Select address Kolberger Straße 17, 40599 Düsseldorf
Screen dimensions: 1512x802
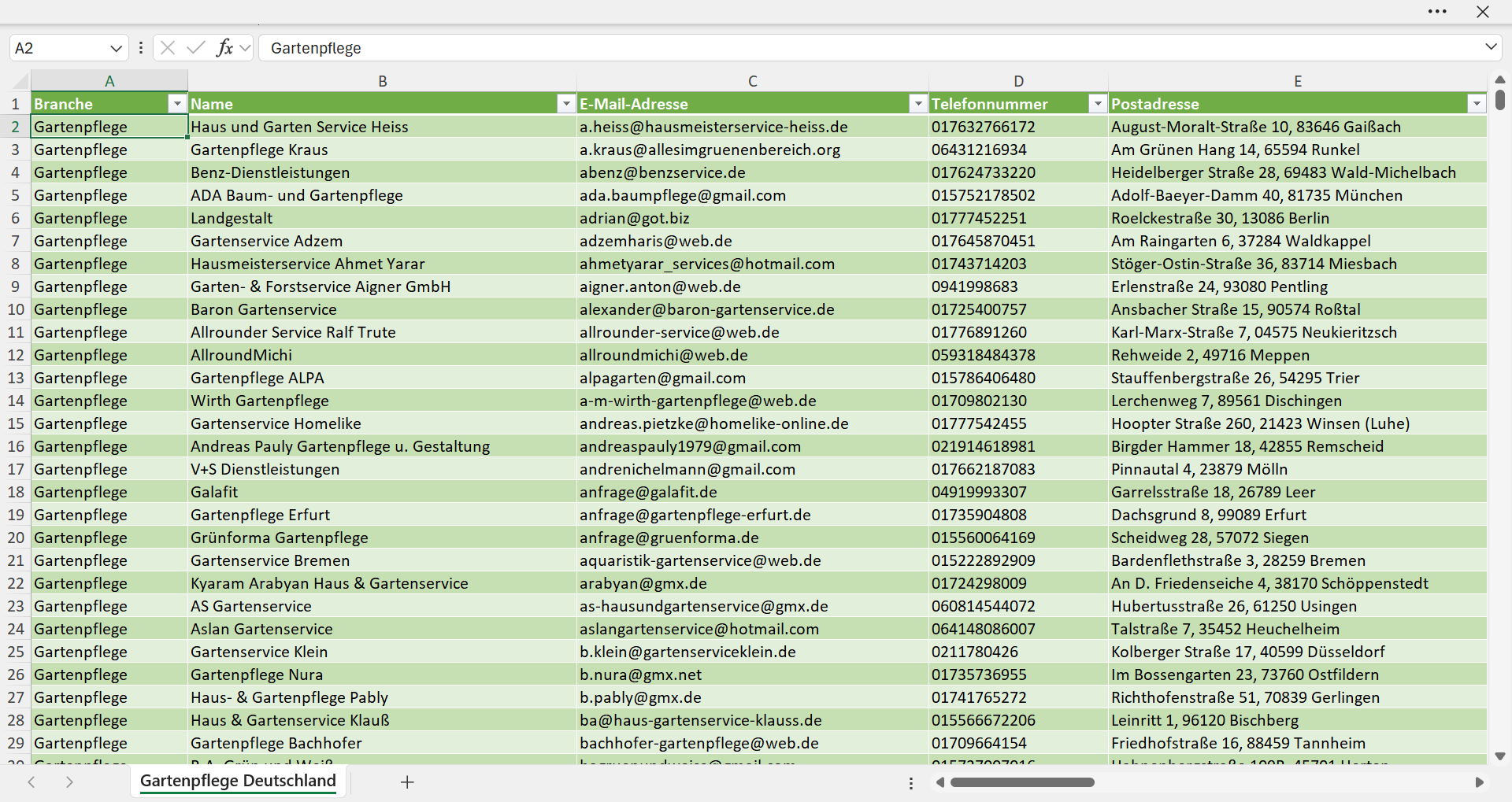click(1298, 652)
